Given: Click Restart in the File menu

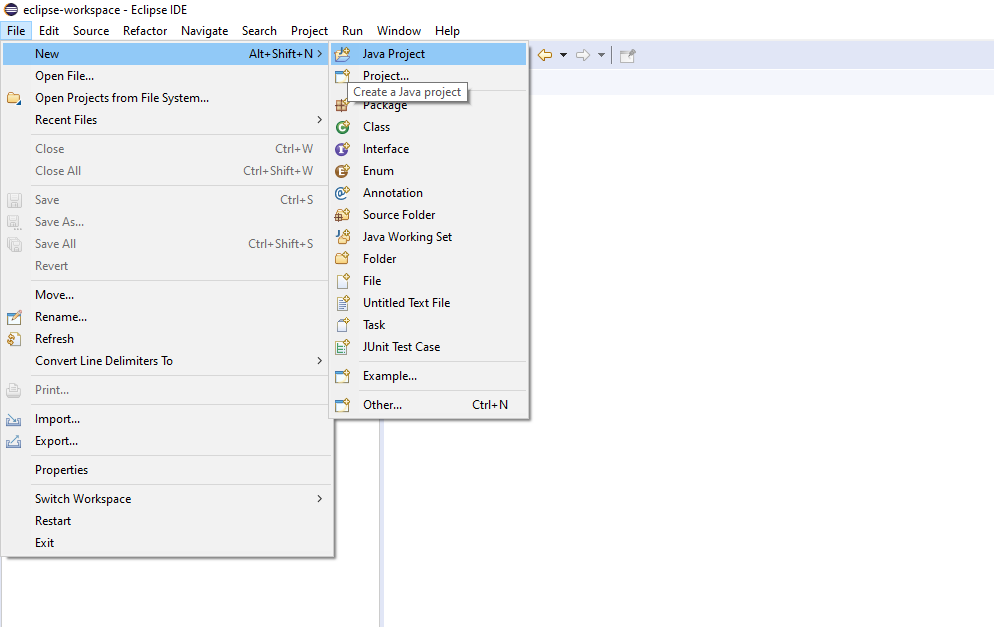Looking at the screenshot, I should tap(53, 521).
